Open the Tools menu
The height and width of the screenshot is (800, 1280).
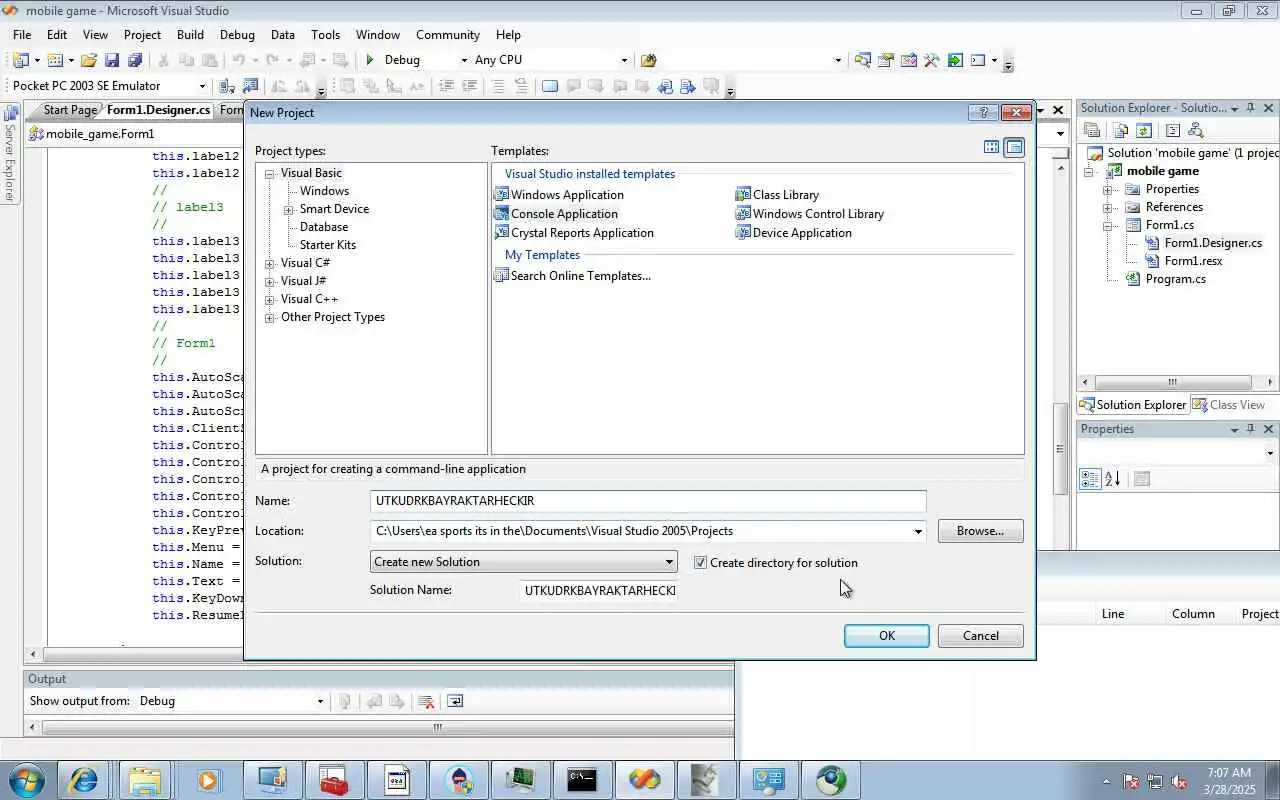(325, 35)
